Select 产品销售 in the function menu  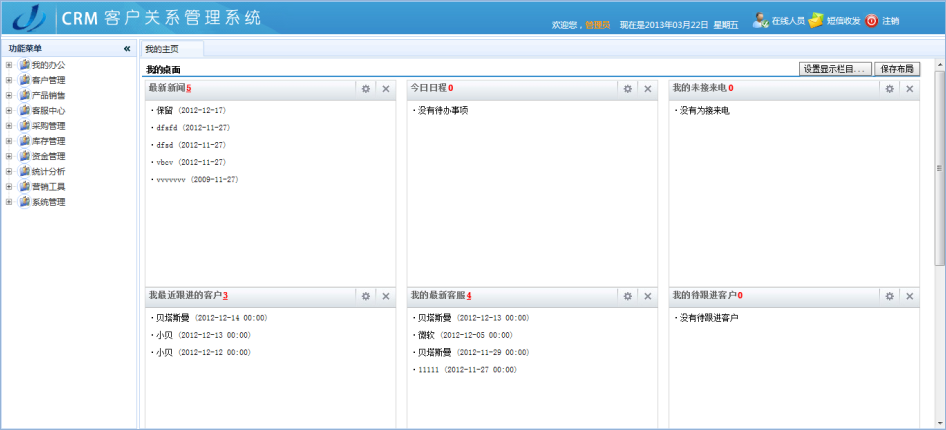pos(48,95)
